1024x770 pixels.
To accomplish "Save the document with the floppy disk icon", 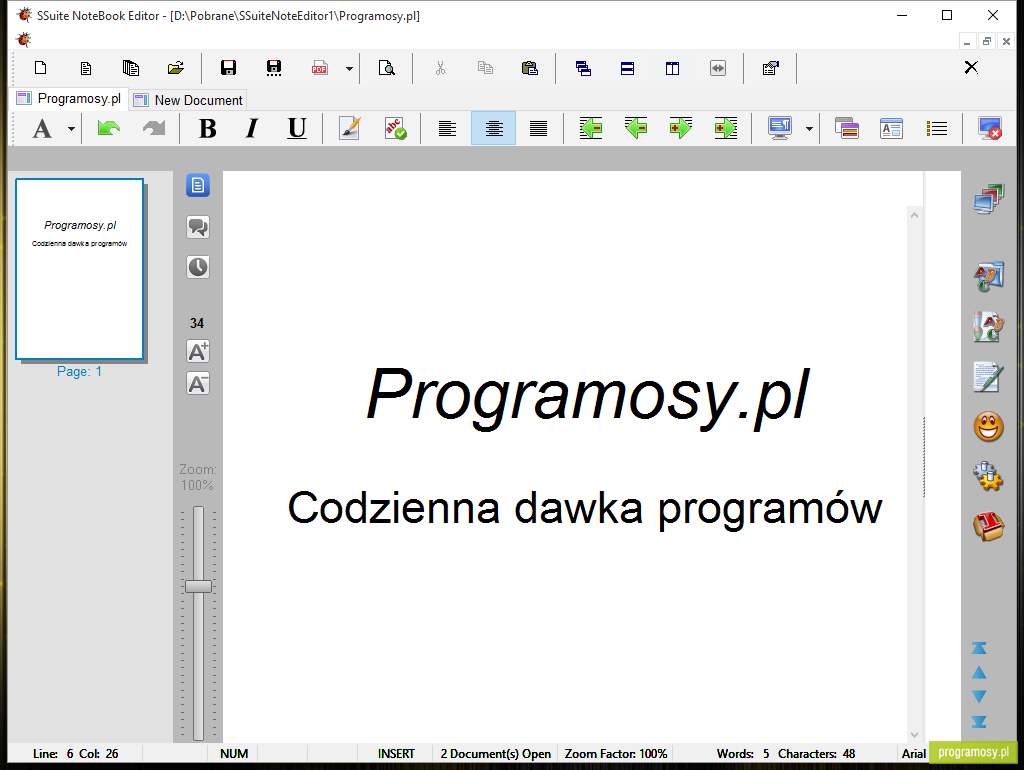I will coord(228,68).
